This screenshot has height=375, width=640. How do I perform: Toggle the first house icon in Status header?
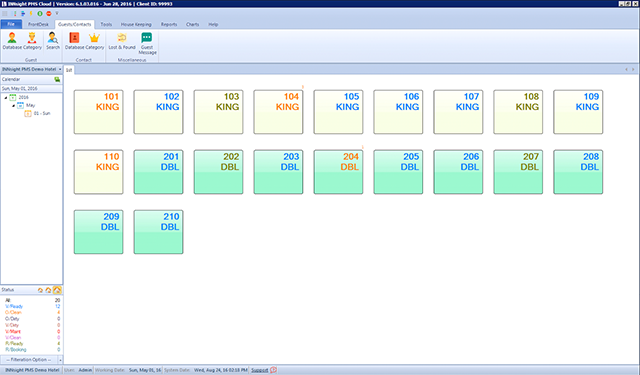(x=40, y=290)
